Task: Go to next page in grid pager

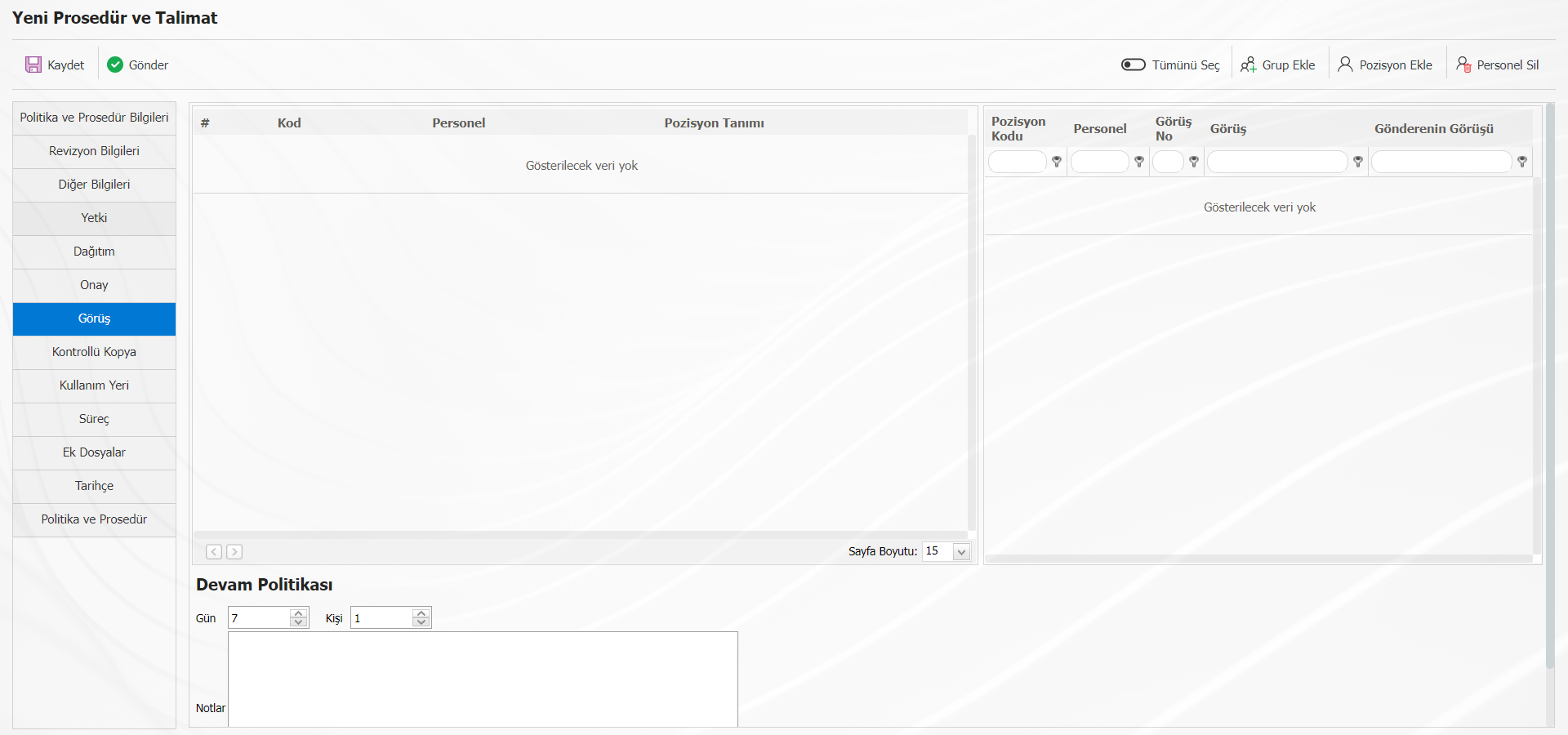Action: click(x=234, y=552)
